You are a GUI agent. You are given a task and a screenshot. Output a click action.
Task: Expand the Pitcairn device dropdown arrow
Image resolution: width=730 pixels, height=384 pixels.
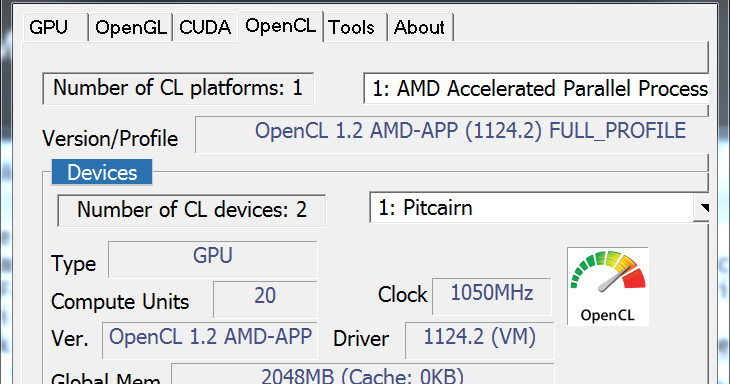click(x=702, y=208)
